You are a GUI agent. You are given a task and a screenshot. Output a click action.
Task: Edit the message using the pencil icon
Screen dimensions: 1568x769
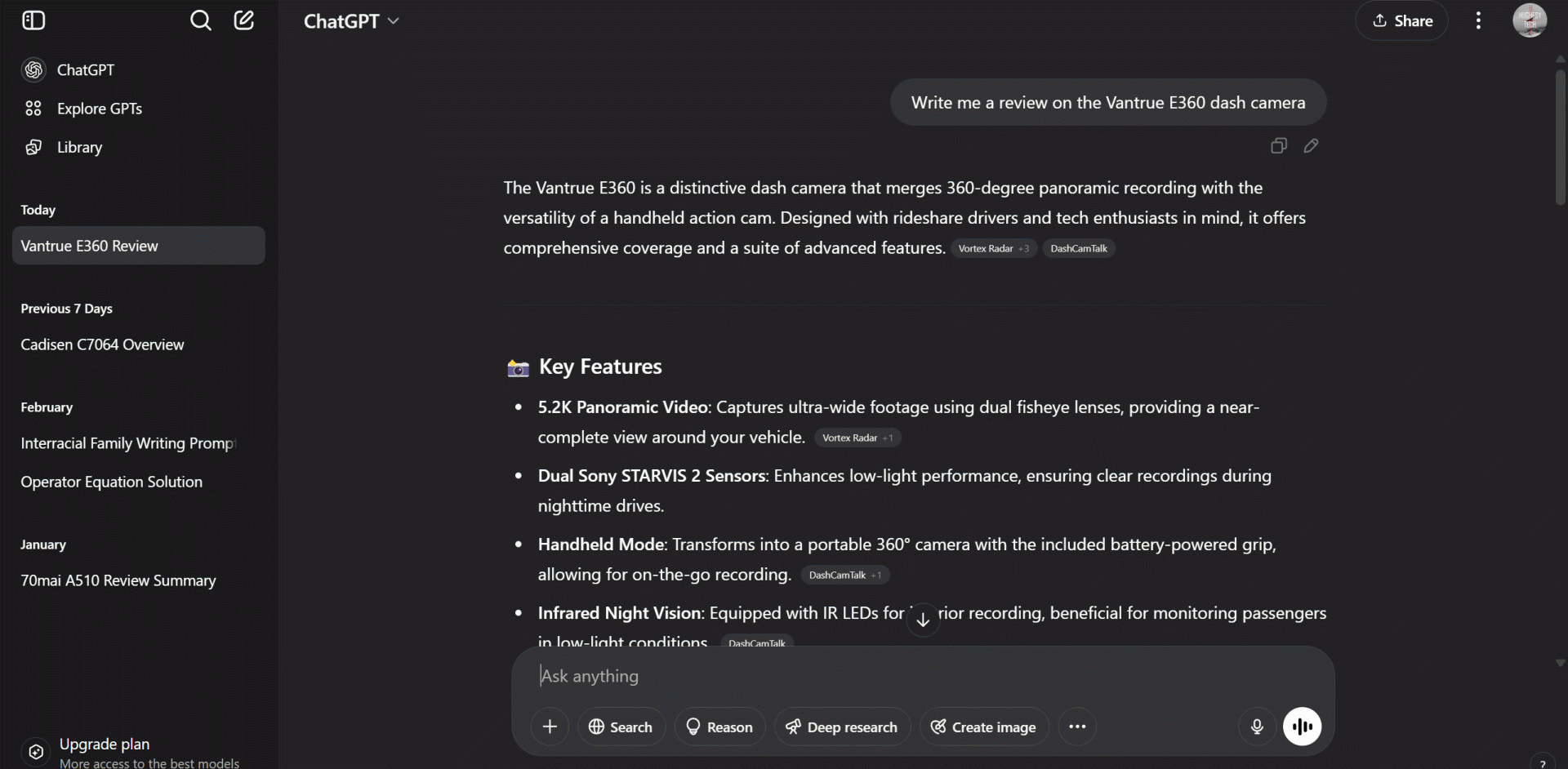coord(1311,145)
